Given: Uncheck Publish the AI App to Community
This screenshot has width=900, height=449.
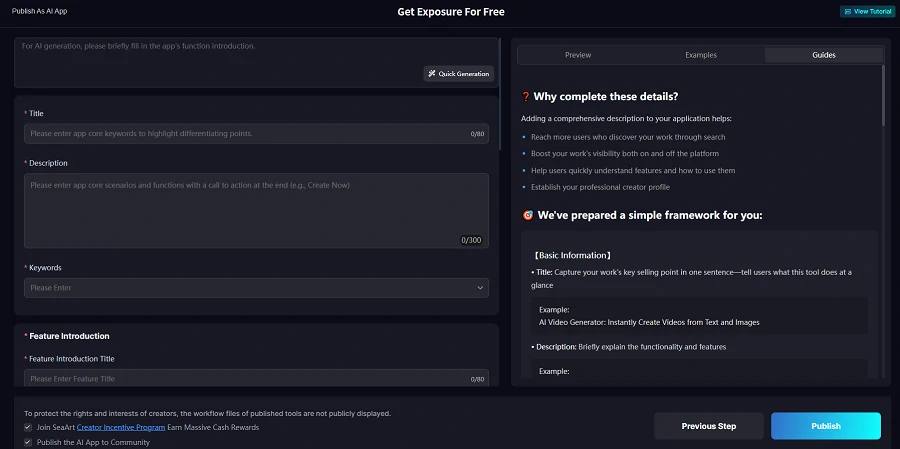Looking at the screenshot, I should pos(28,442).
